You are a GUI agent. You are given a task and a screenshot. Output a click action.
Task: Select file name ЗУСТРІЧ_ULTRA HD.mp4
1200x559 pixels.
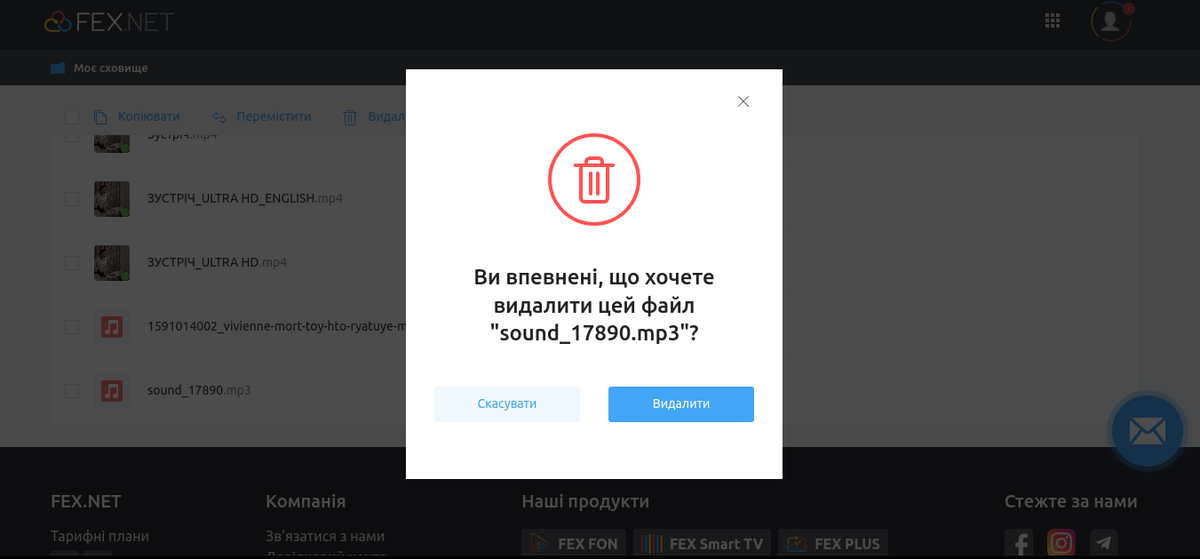[217, 262]
